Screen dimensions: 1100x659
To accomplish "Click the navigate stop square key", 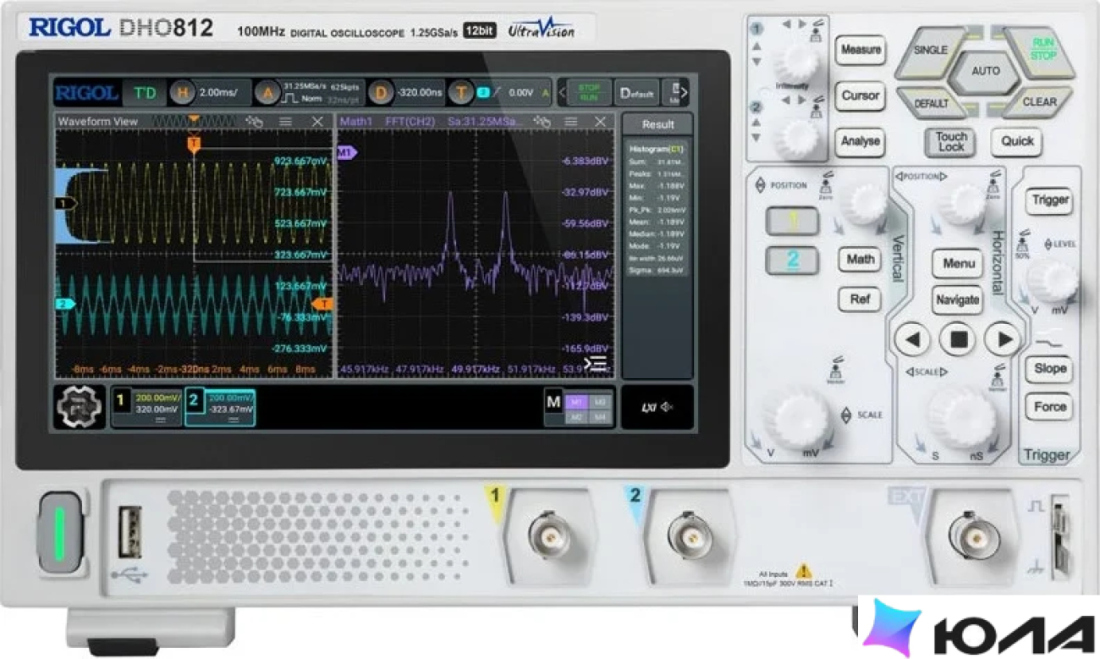I will pos(958,340).
